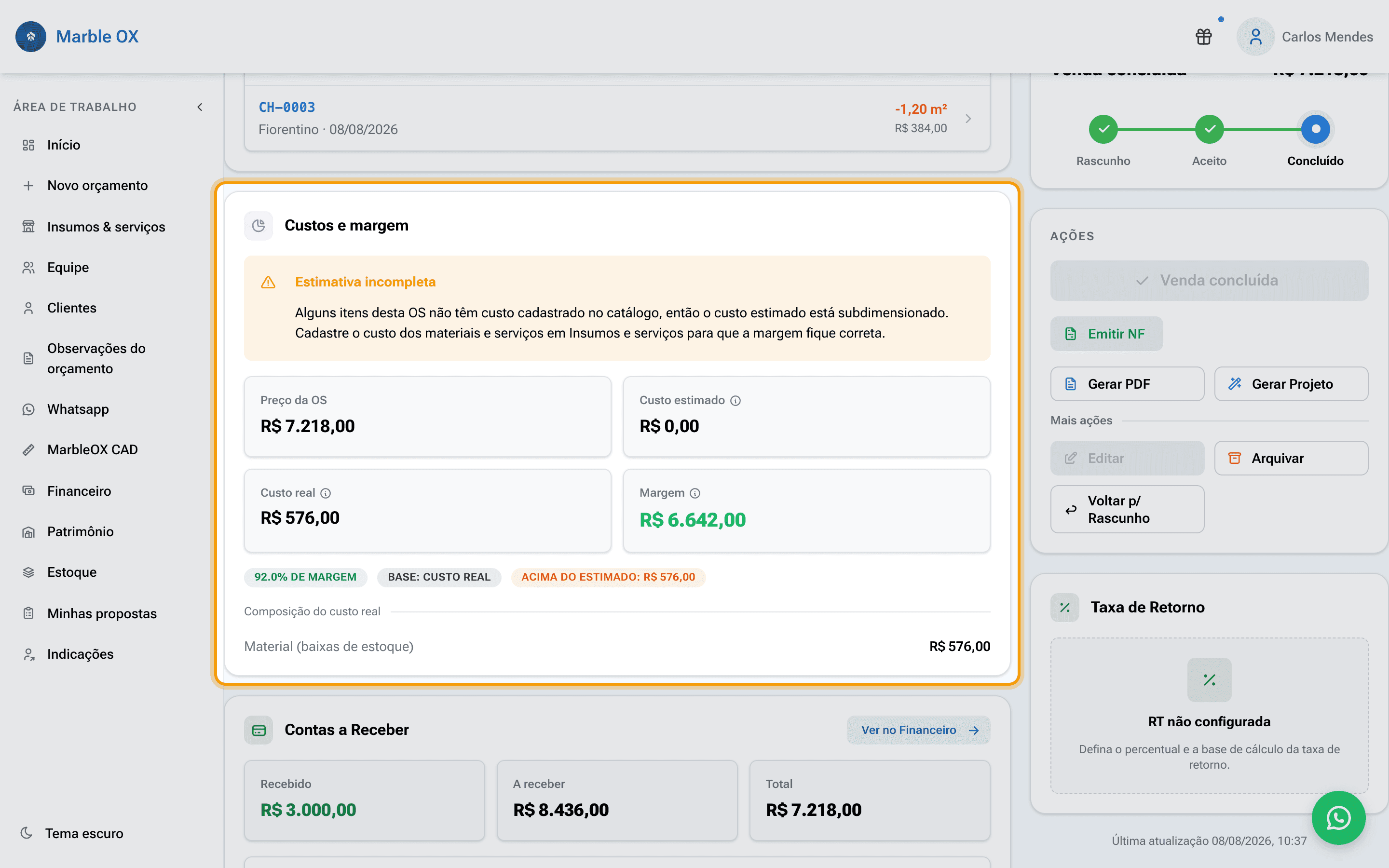Viewport: 1389px width, 868px height.
Task: Click the A receber amount R$ 8.436,00
Action: point(561,810)
